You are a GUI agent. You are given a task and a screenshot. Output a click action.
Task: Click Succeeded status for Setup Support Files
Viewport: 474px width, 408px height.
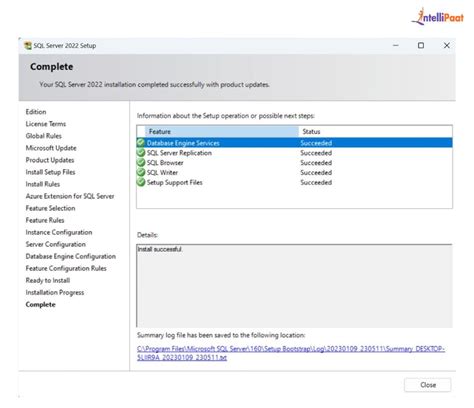tap(316, 182)
